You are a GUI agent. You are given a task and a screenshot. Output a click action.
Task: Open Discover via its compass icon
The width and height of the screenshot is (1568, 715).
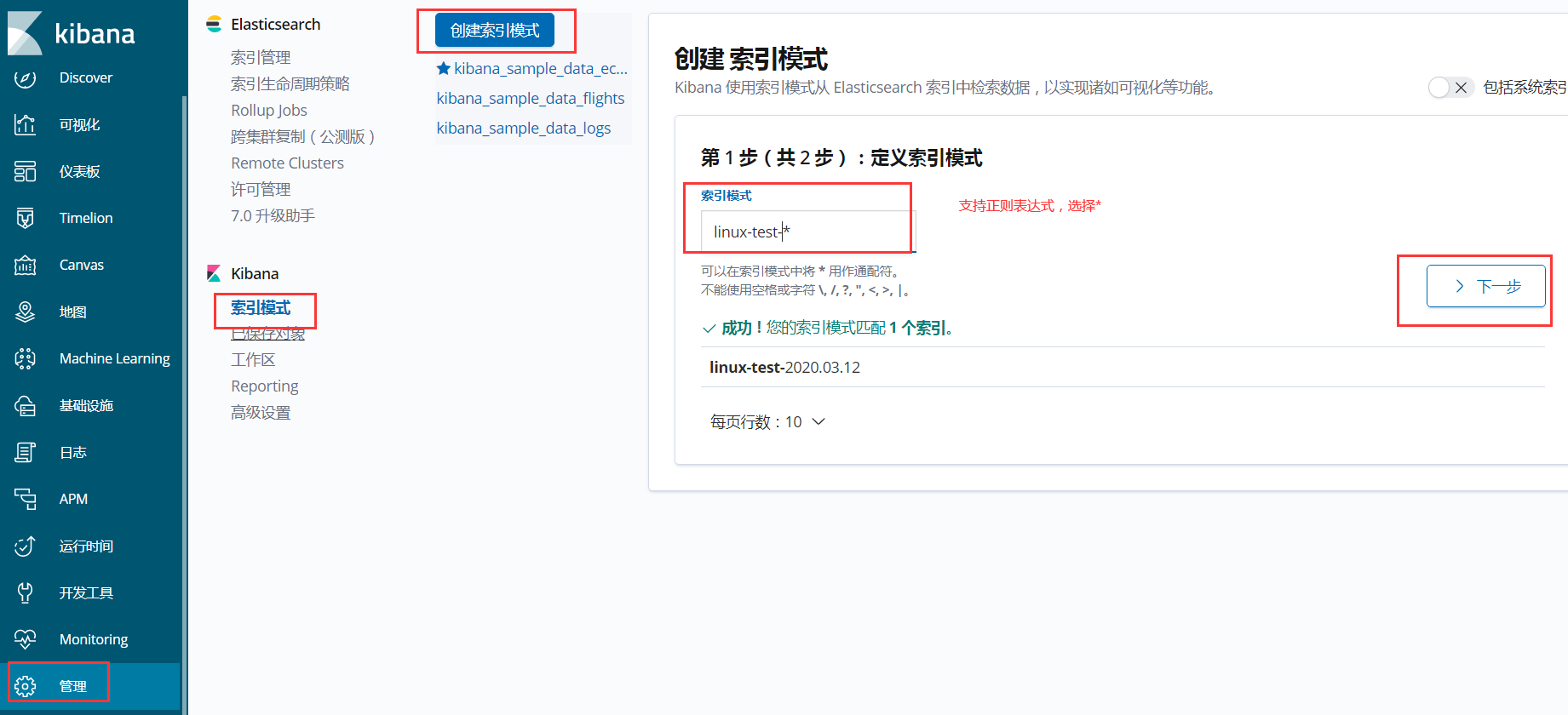[x=26, y=78]
